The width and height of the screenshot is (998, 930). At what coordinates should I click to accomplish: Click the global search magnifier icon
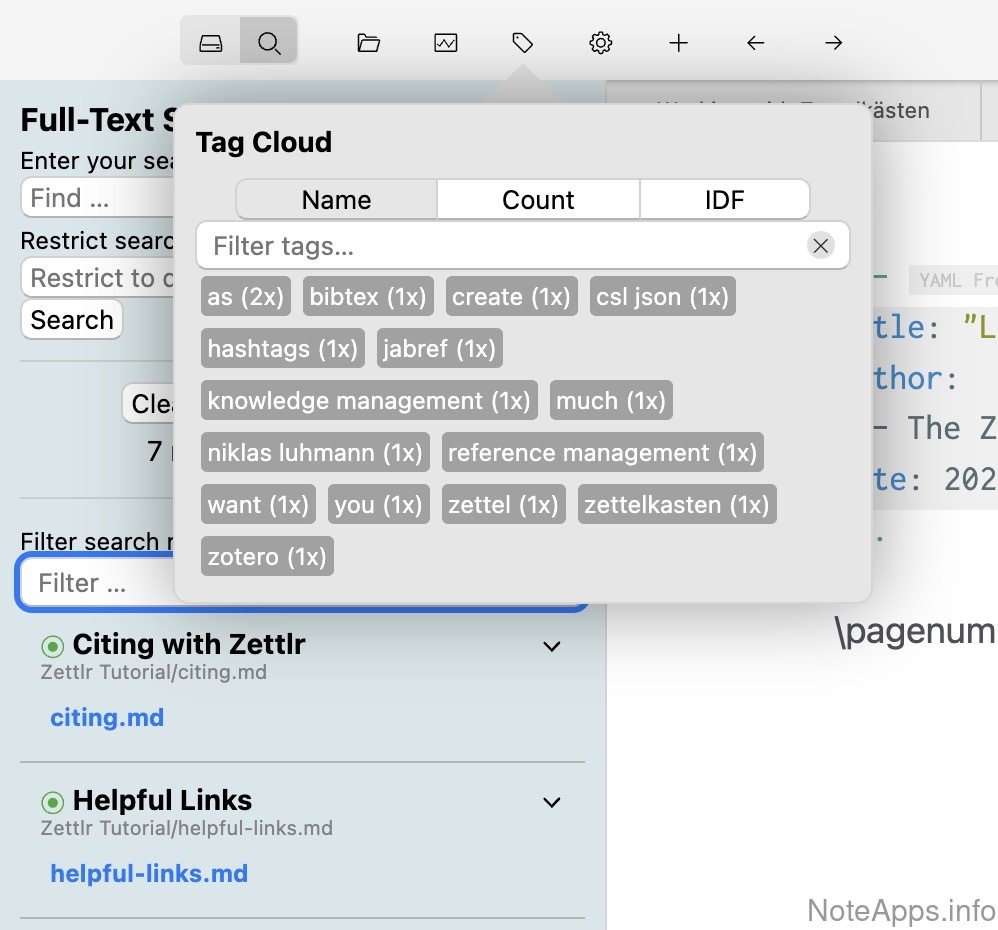tap(268, 43)
